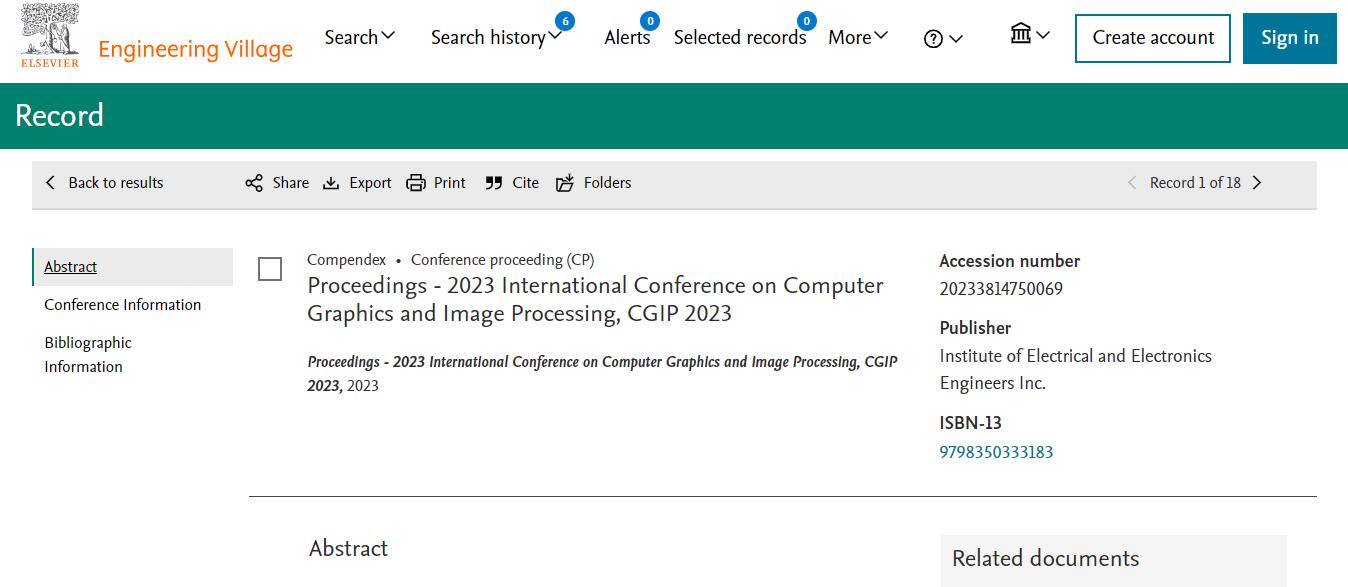Go back to search results
This screenshot has width=1348, height=587.
[104, 182]
